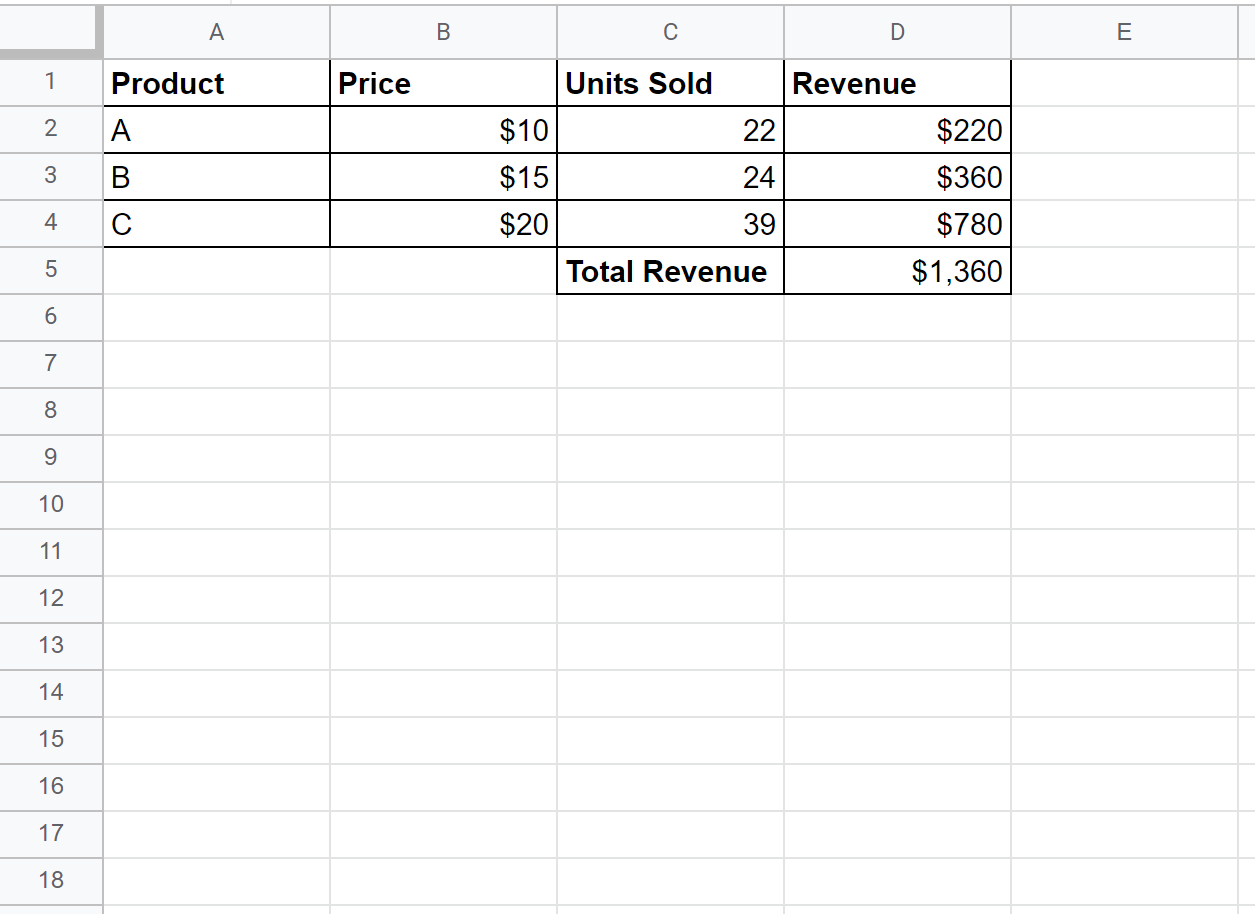Image resolution: width=1255 pixels, height=914 pixels.
Task: Select row 12 header
Action: click(51, 599)
